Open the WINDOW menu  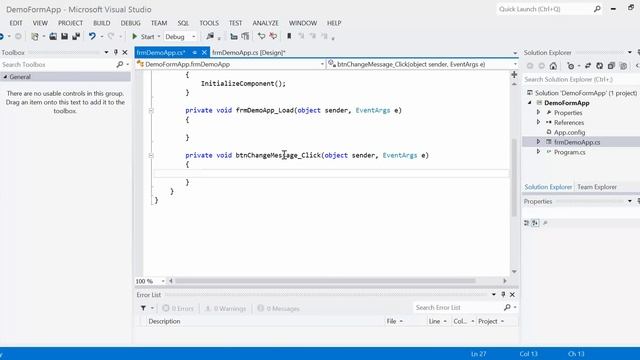303,23
